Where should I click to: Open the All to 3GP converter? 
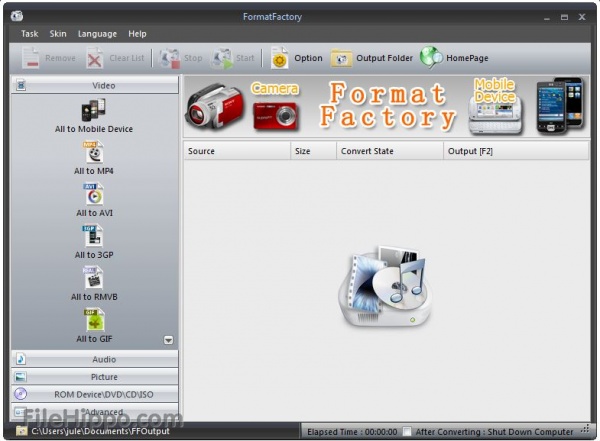click(x=93, y=236)
